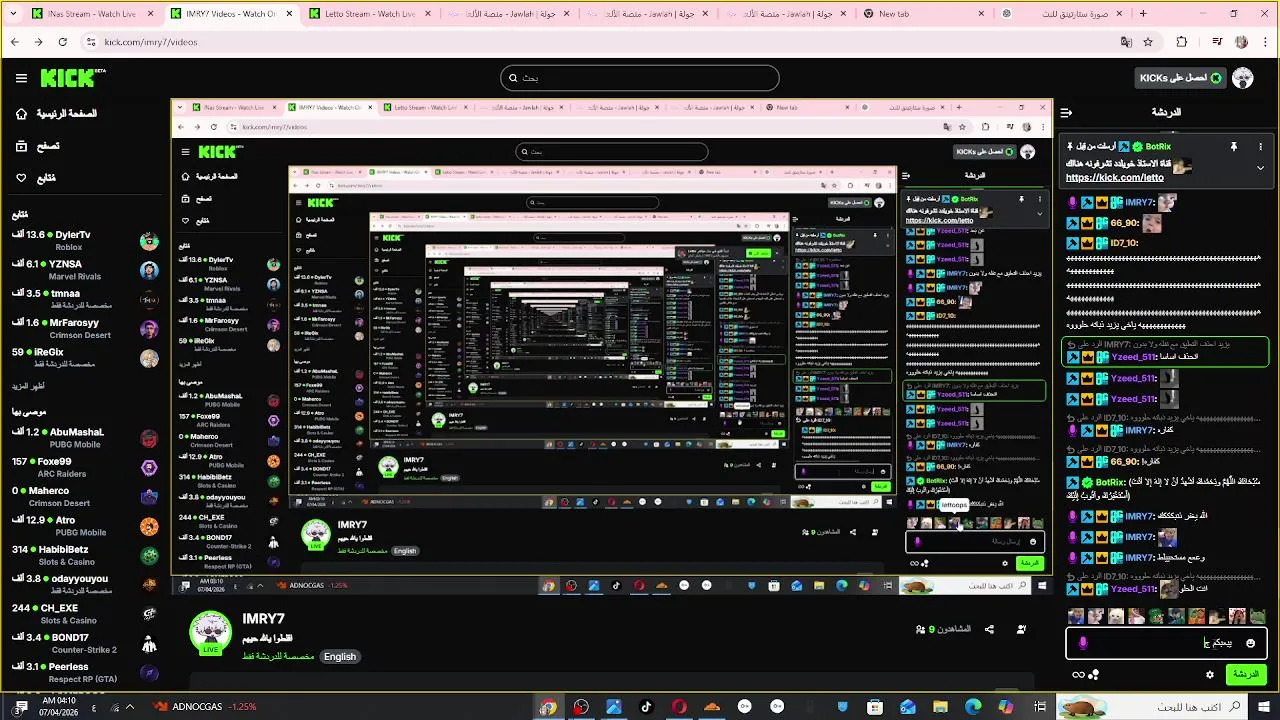Click DylerTv's round avatar thumbnail
The image size is (1280, 720).
click(x=149, y=241)
